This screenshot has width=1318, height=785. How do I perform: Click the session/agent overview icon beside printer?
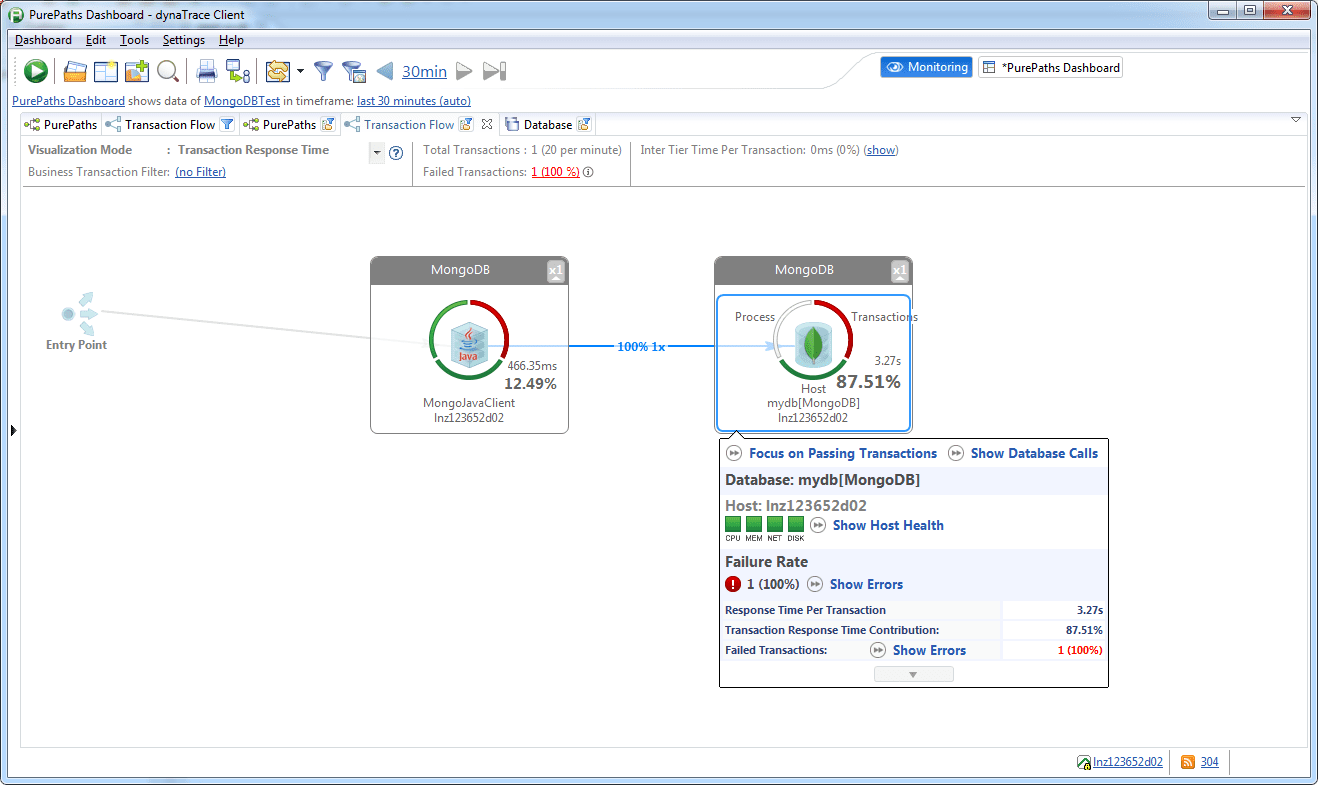pyautogui.click(x=237, y=71)
